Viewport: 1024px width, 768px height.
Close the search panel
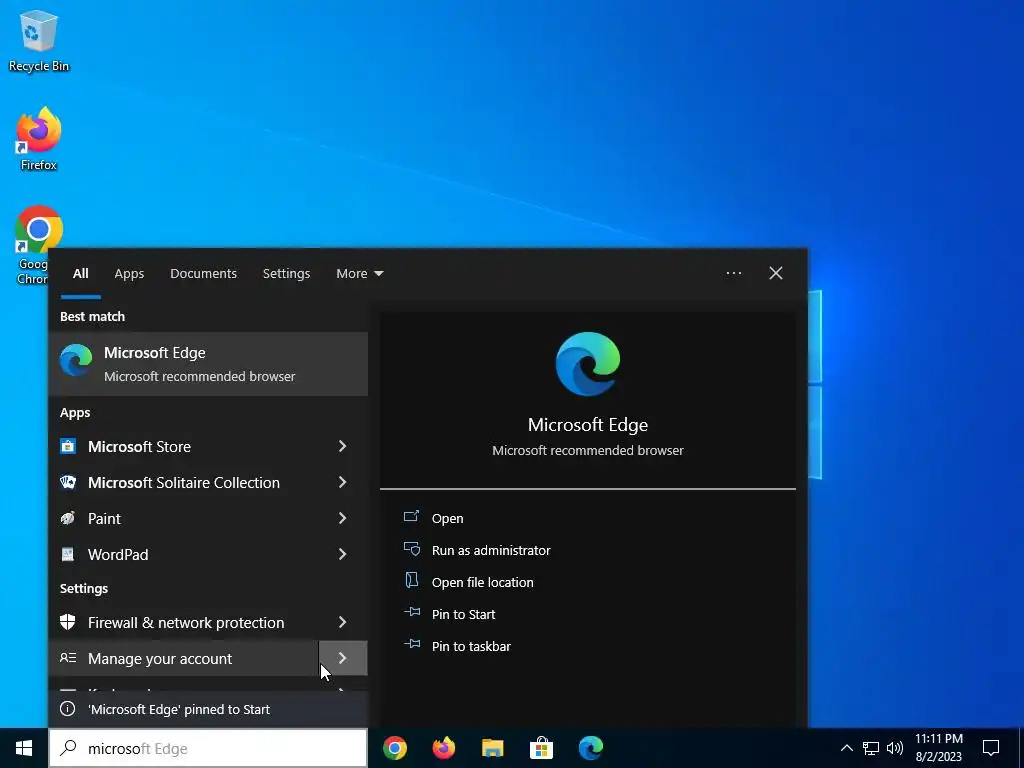click(776, 273)
